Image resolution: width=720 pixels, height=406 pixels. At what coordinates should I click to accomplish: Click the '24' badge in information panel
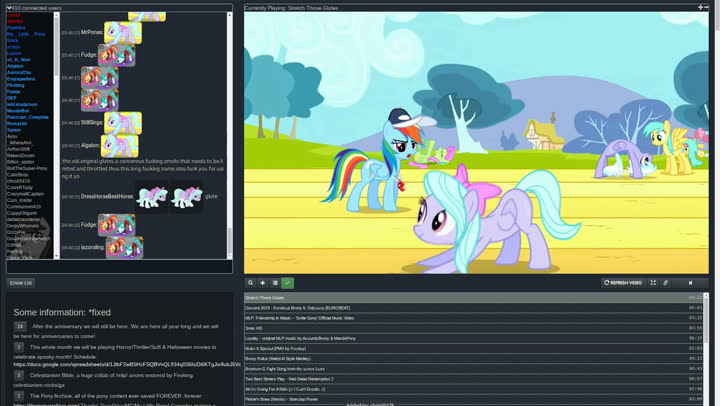(20, 327)
